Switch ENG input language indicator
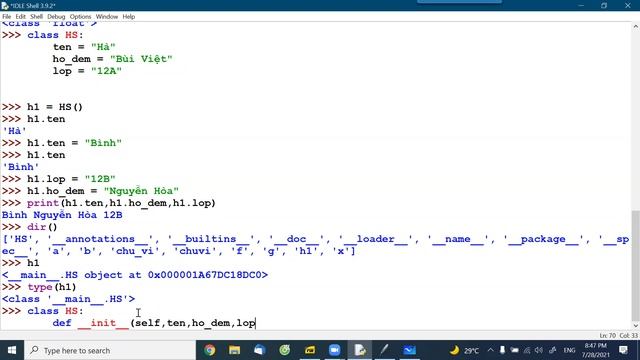This screenshot has height=360, width=640. 569,350
